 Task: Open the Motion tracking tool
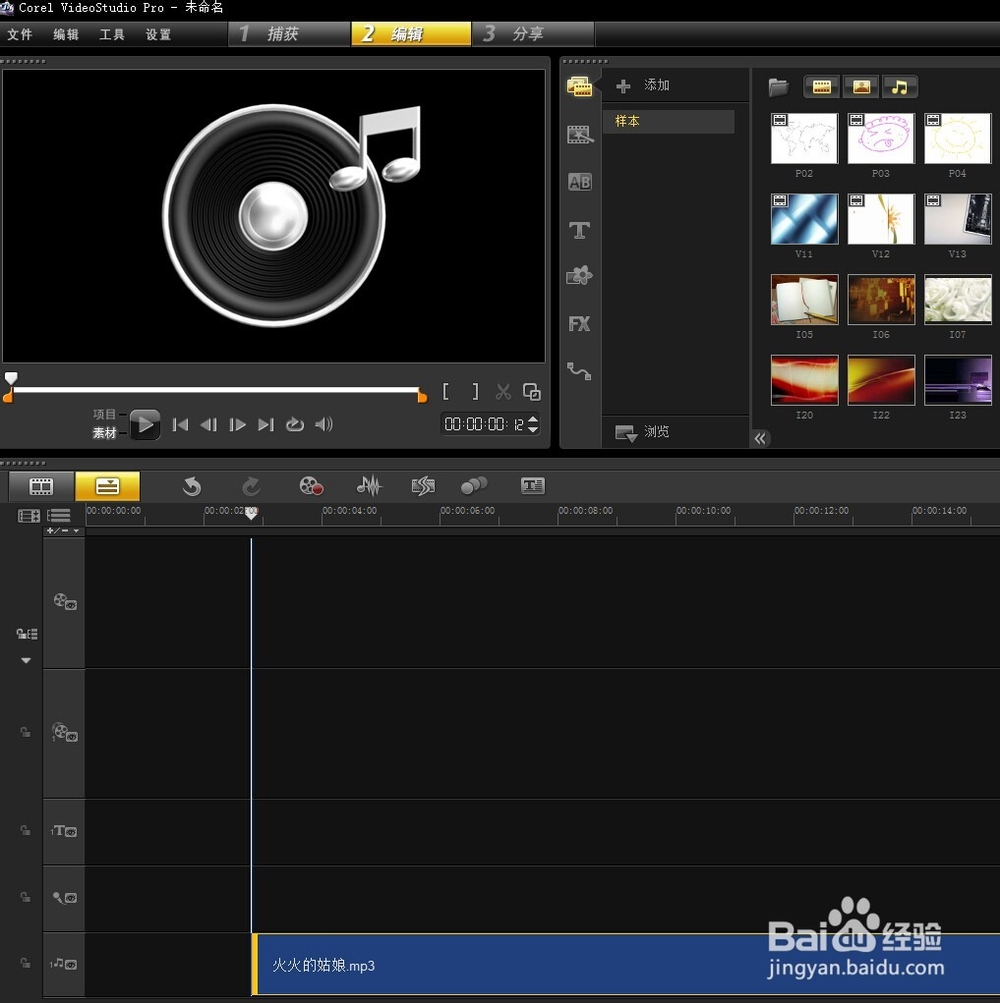(474, 486)
